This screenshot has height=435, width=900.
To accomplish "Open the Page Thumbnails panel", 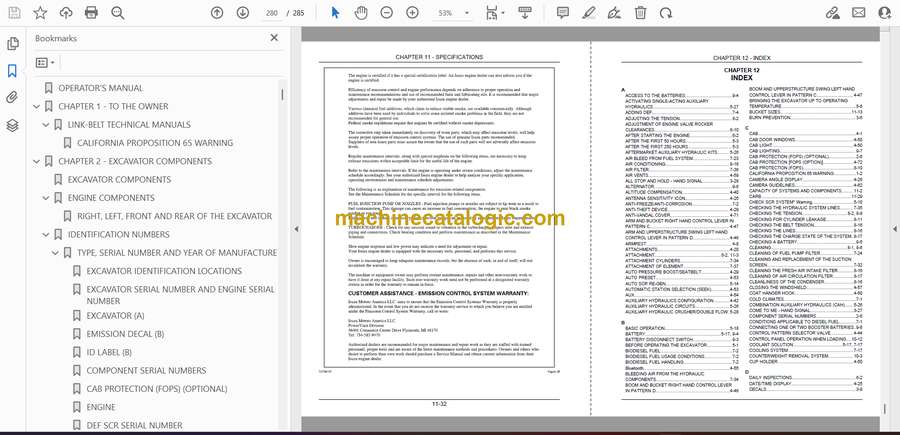I will pos(12,44).
